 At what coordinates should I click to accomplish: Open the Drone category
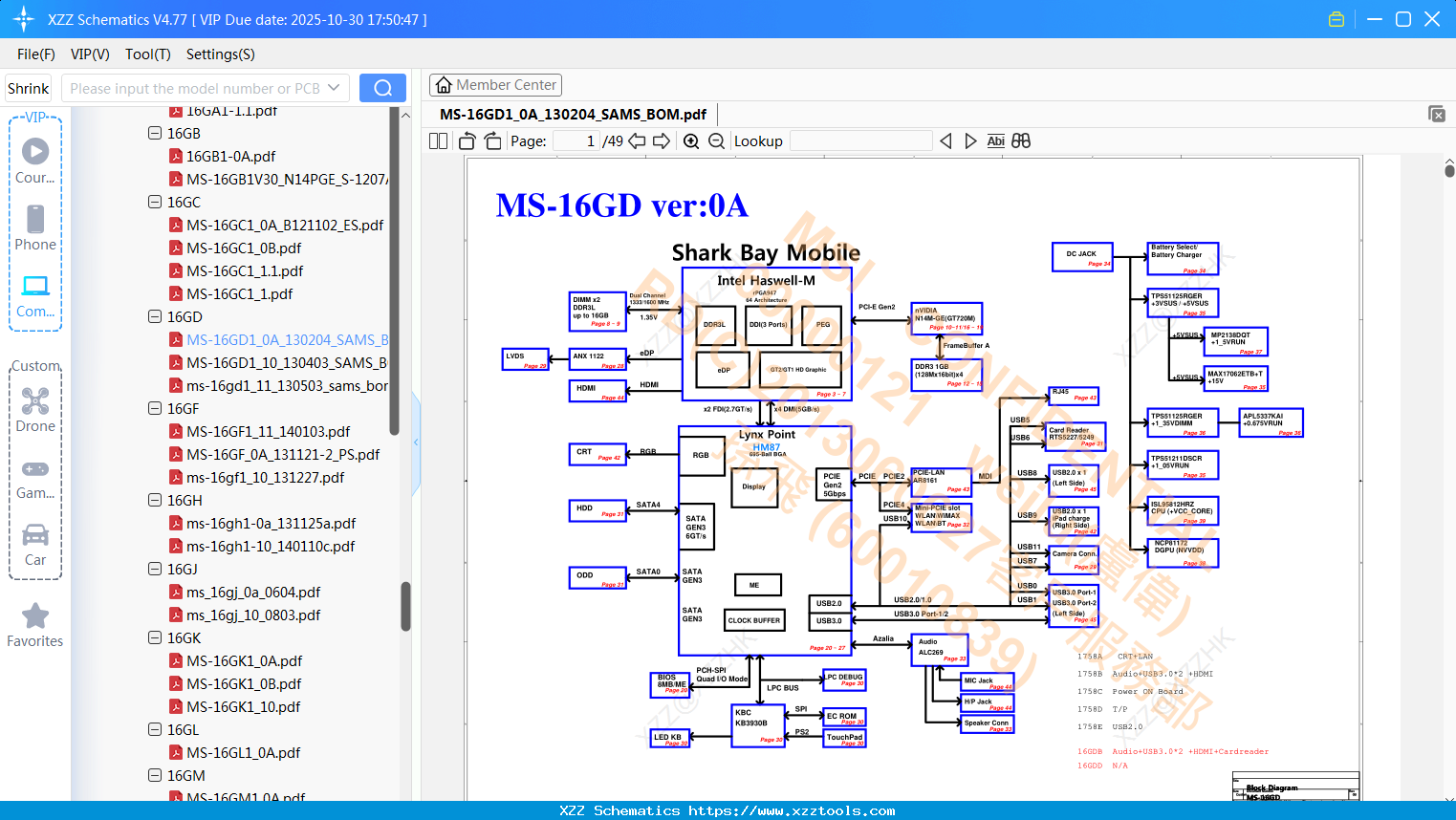(35, 409)
